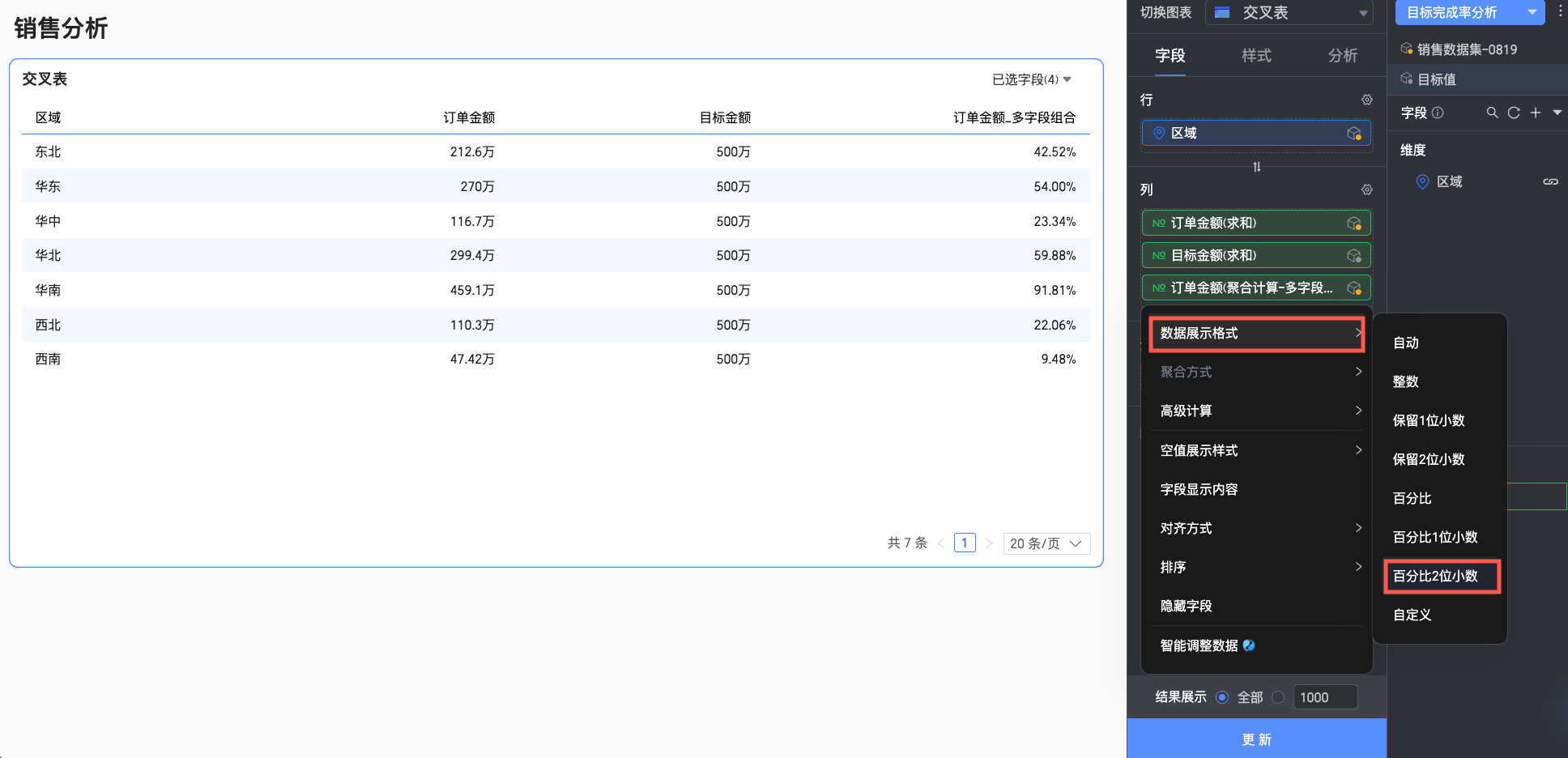Click dataset icon for 目标值

pyautogui.click(x=1407, y=79)
